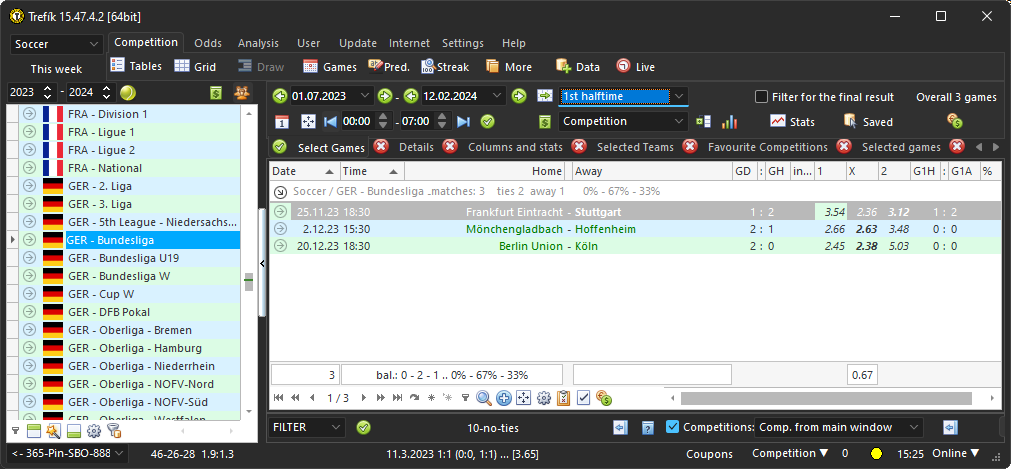Uncheck the Competitions checkbox
Viewport: 1011px width, 469px height.
[673, 427]
